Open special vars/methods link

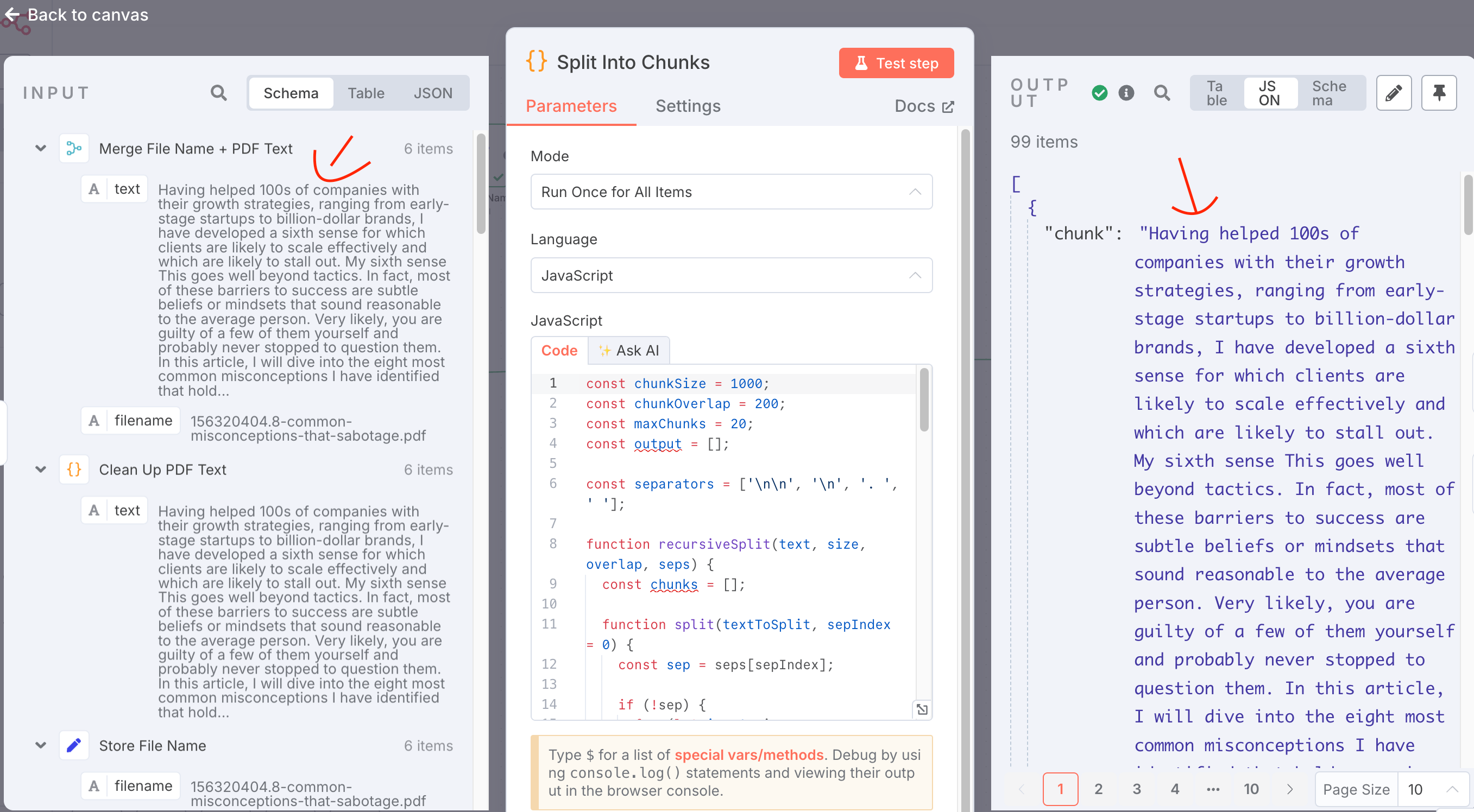point(748,755)
